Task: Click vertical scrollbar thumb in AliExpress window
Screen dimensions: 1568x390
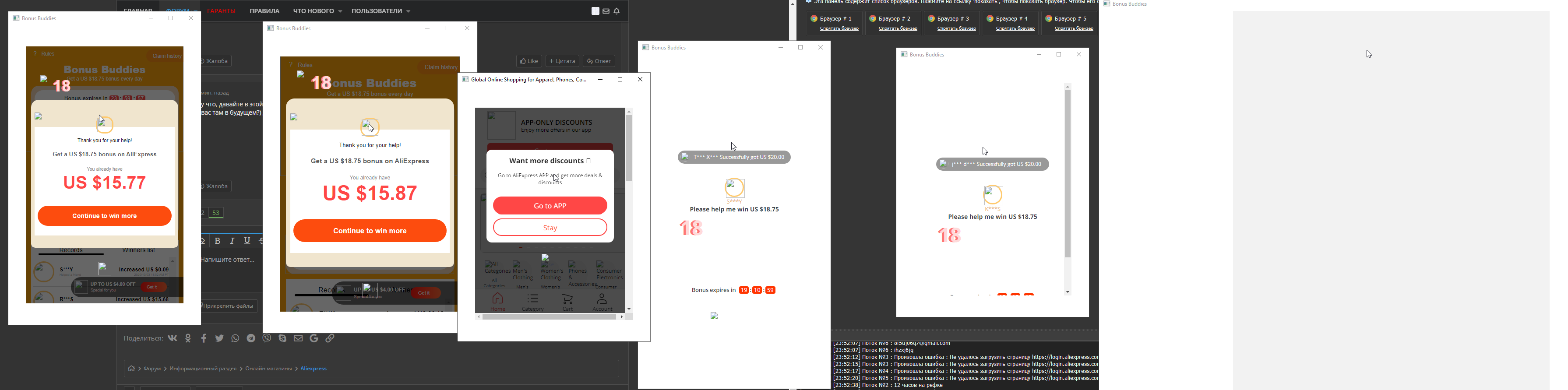Action: tap(629, 148)
